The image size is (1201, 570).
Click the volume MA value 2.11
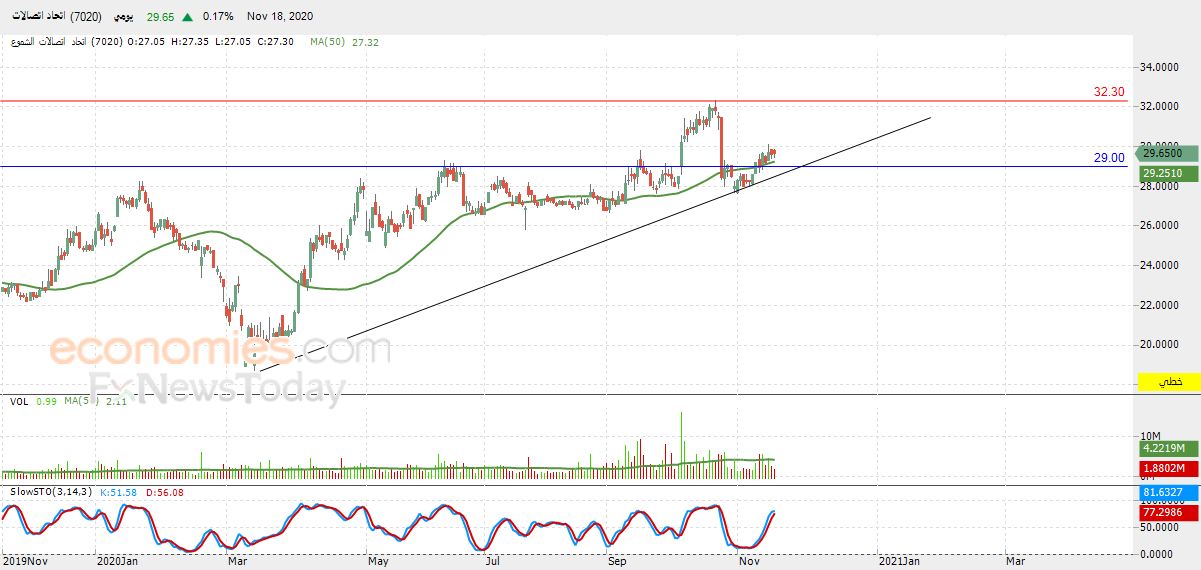(116, 401)
